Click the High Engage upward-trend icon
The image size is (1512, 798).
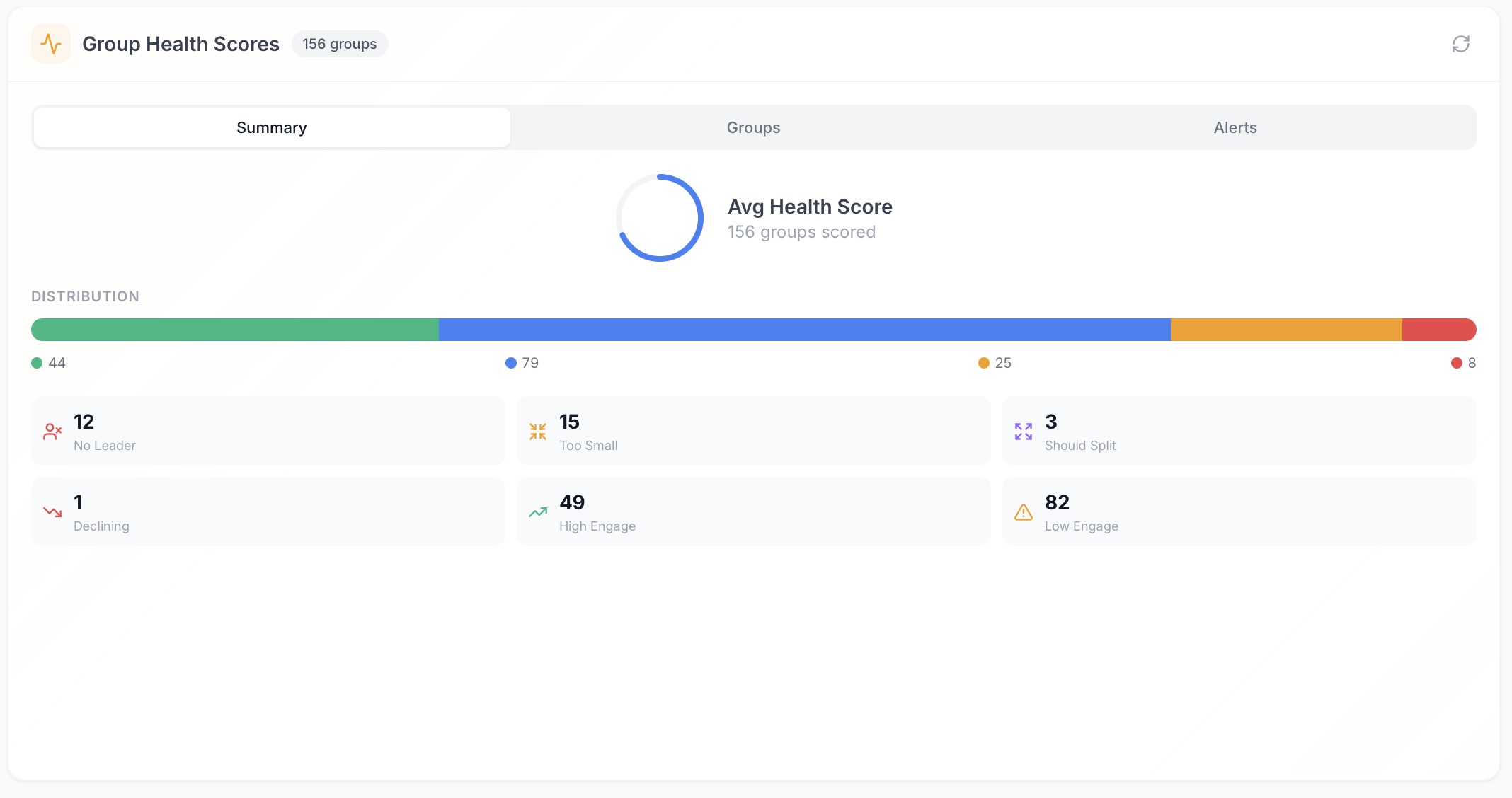(539, 511)
